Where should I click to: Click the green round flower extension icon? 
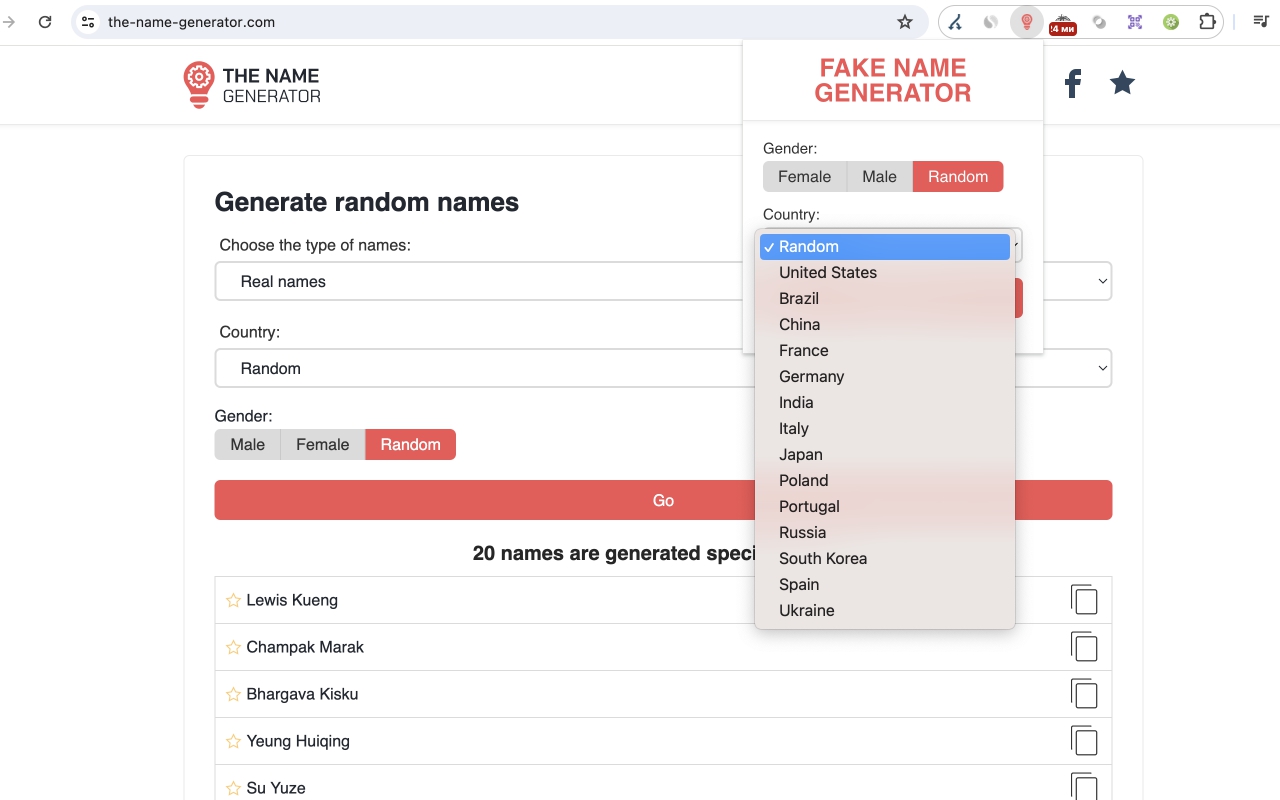click(1171, 22)
